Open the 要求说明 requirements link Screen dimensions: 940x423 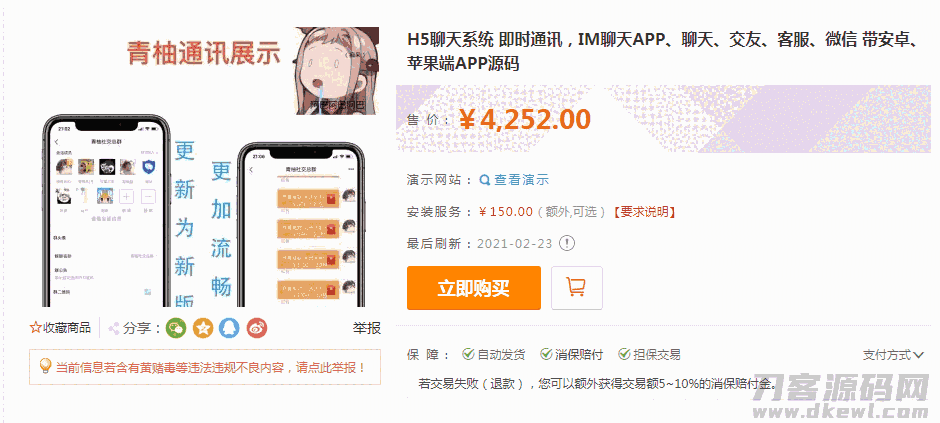click(644, 212)
